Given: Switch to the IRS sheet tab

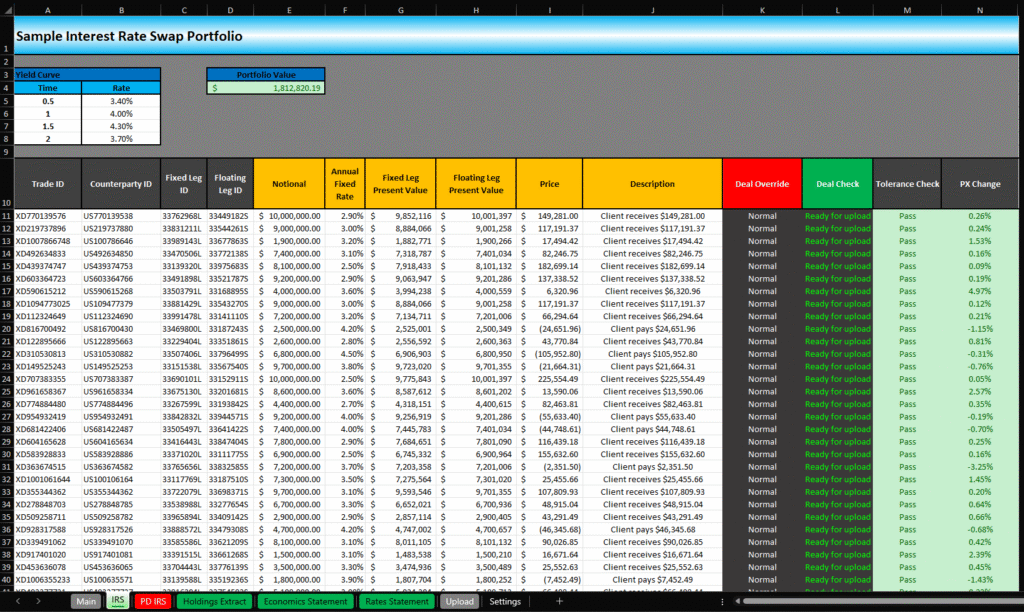Looking at the screenshot, I should pyautogui.click(x=118, y=601).
